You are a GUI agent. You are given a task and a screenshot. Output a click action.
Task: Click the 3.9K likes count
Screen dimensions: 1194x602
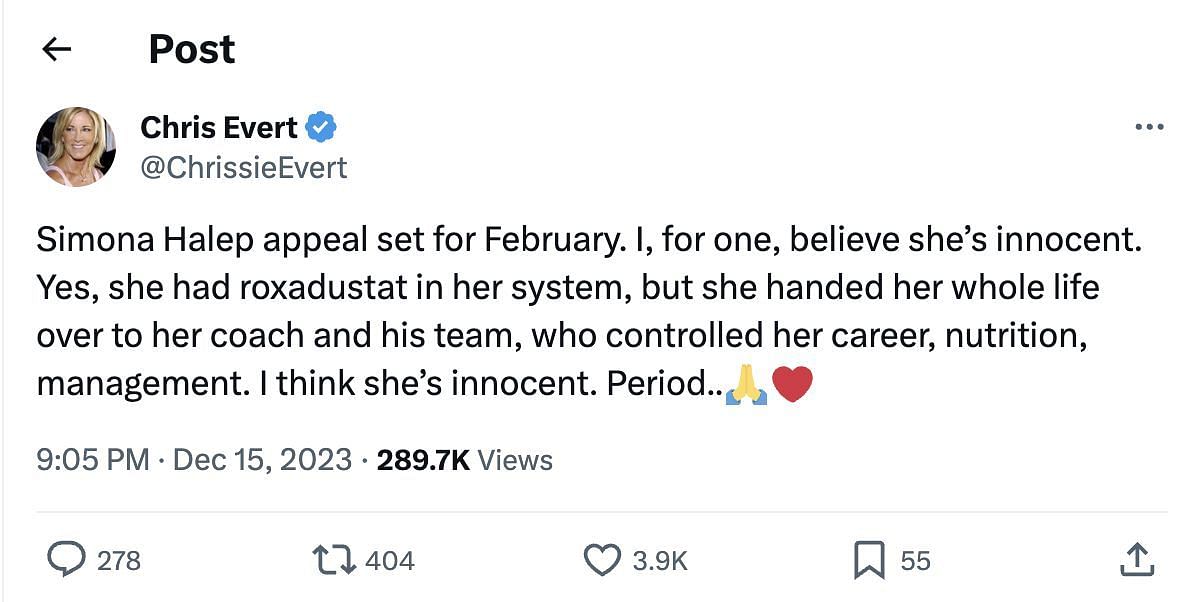(x=660, y=561)
